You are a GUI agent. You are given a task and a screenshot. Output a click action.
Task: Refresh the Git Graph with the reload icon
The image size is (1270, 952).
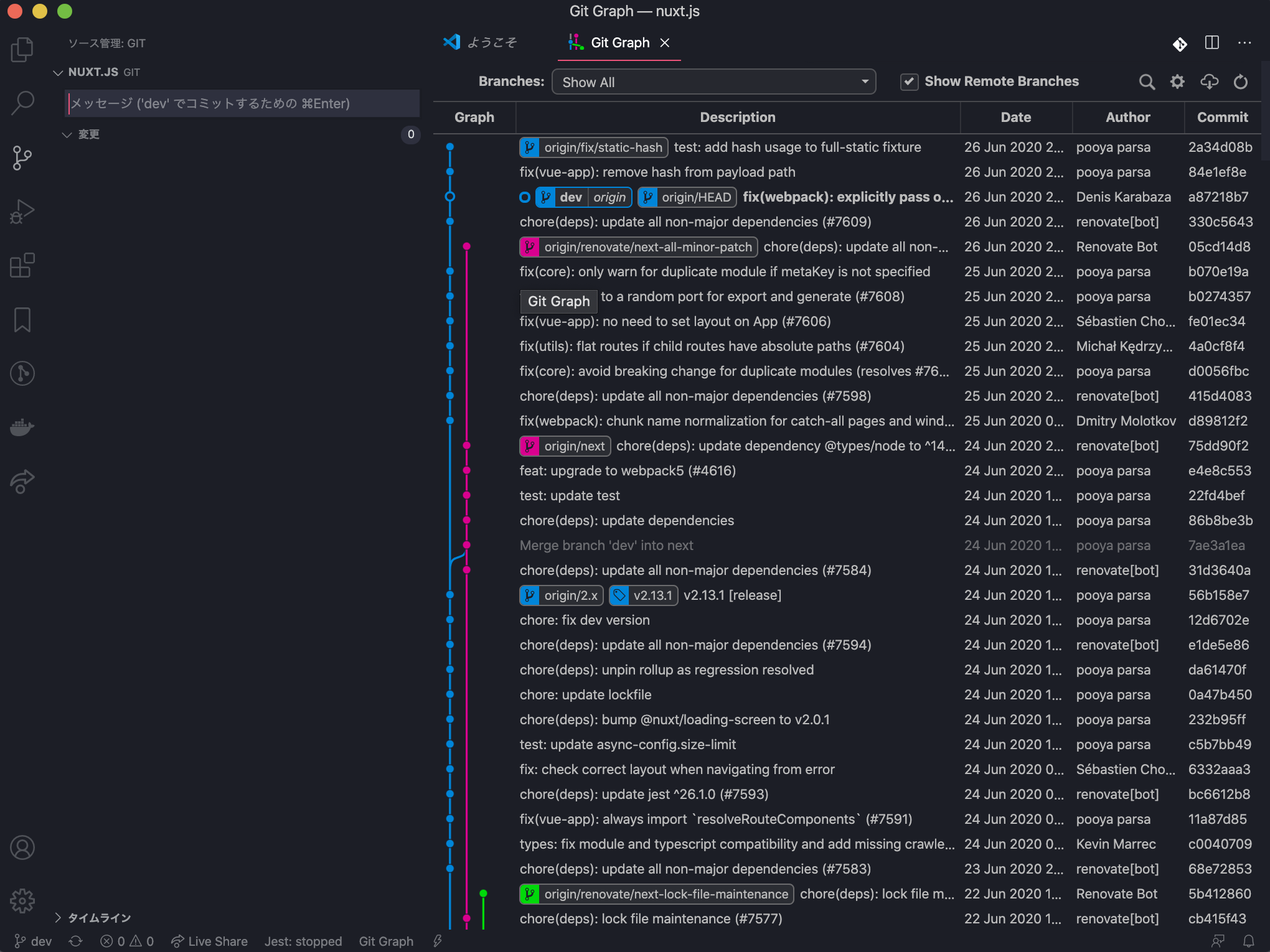(1241, 82)
